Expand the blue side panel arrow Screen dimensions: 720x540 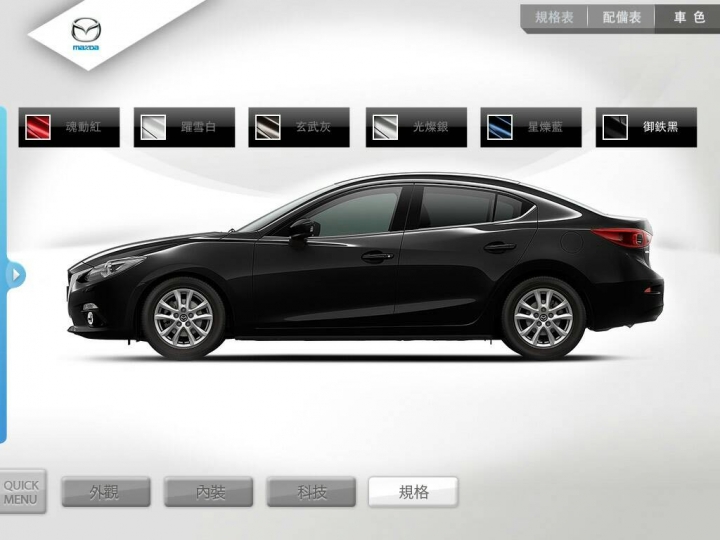(16, 275)
